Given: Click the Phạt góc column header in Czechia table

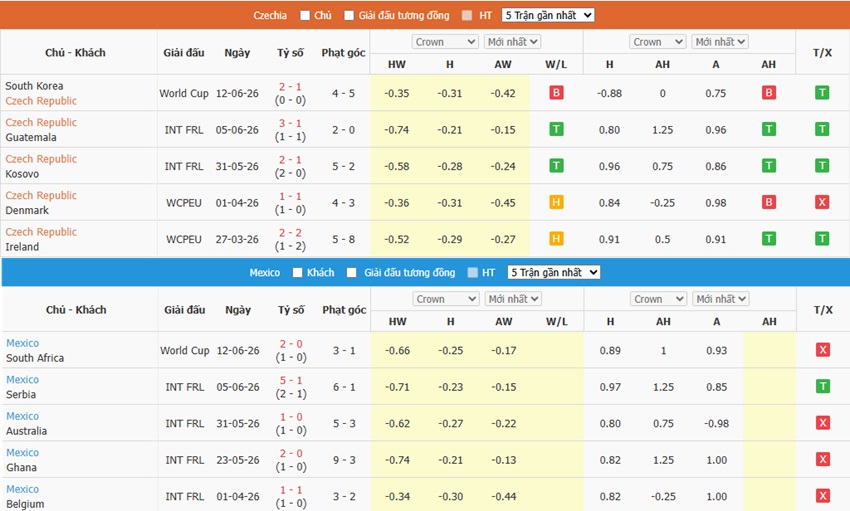Looking at the screenshot, I should pos(343,53).
